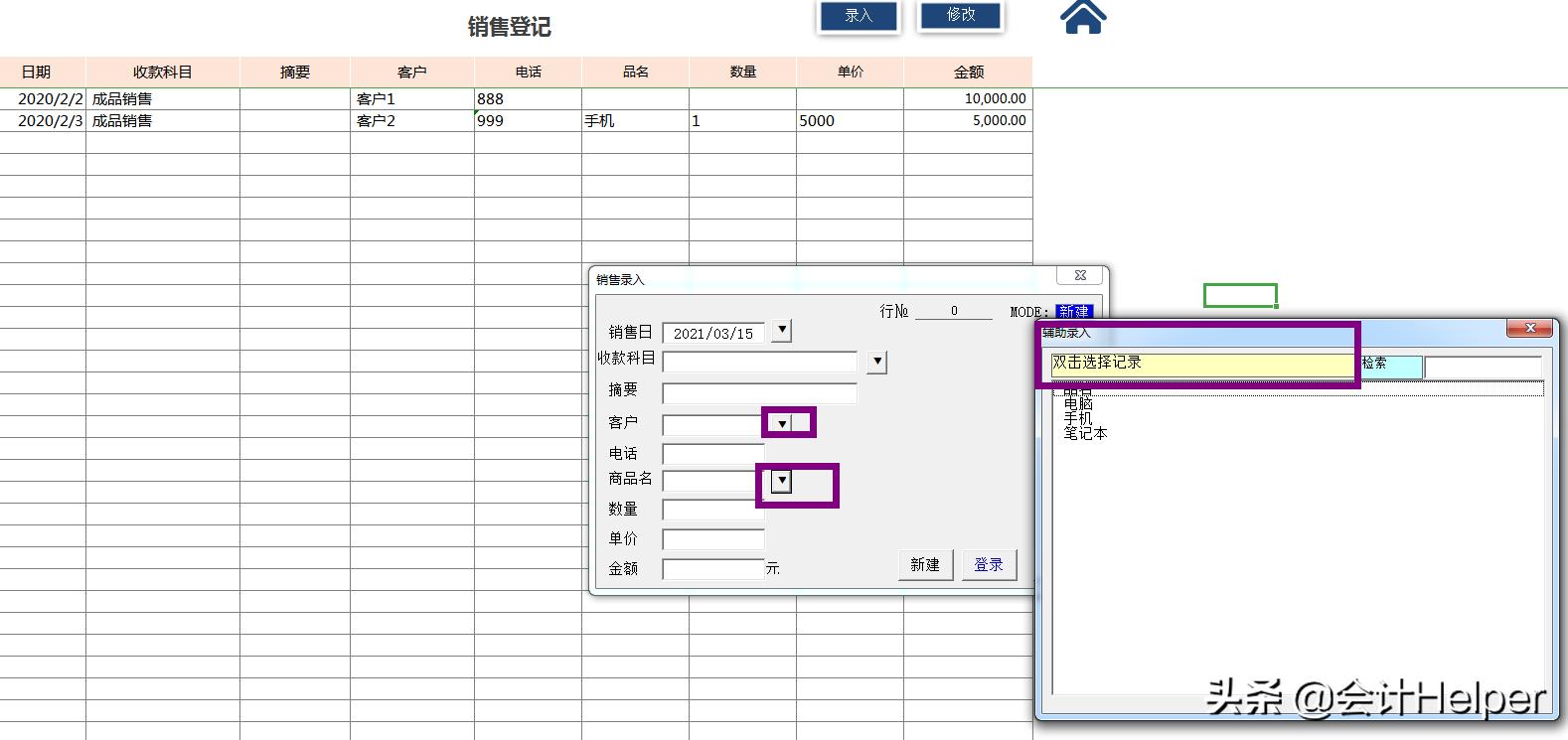The image size is (1568, 740).
Task: Open the 商品名 dropdown arrow
Action: click(x=782, y=482)
